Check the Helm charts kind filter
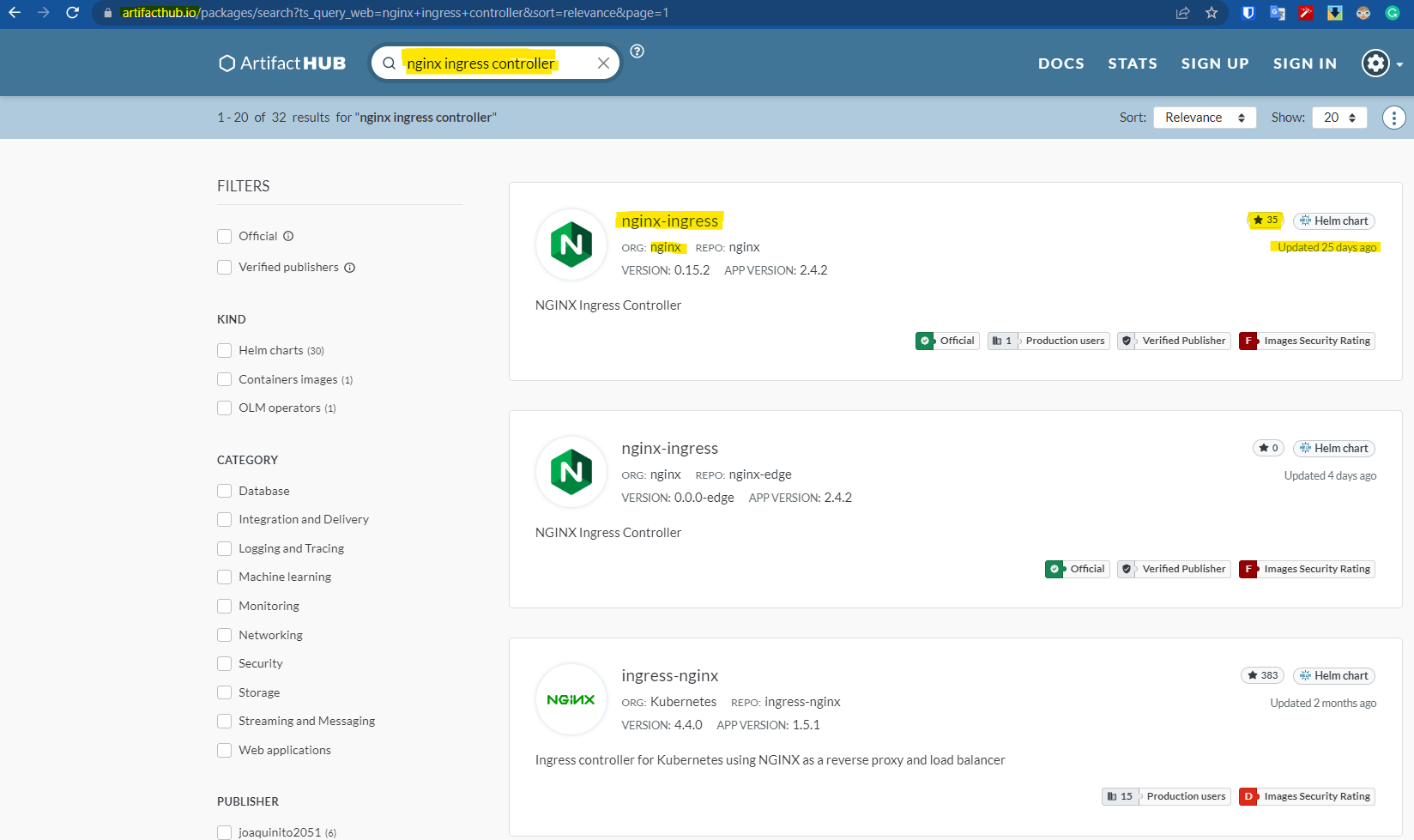 [224, 350]
